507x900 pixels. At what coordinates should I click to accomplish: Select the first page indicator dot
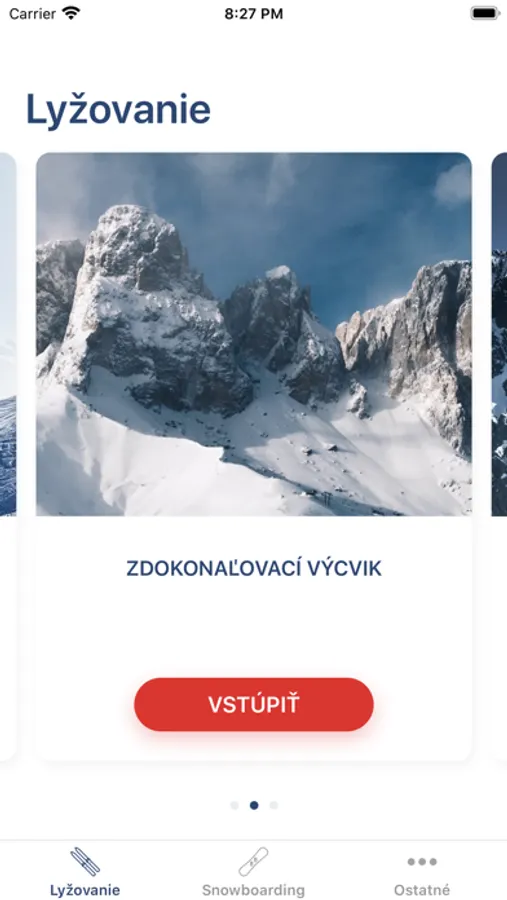tap(234, 805)
